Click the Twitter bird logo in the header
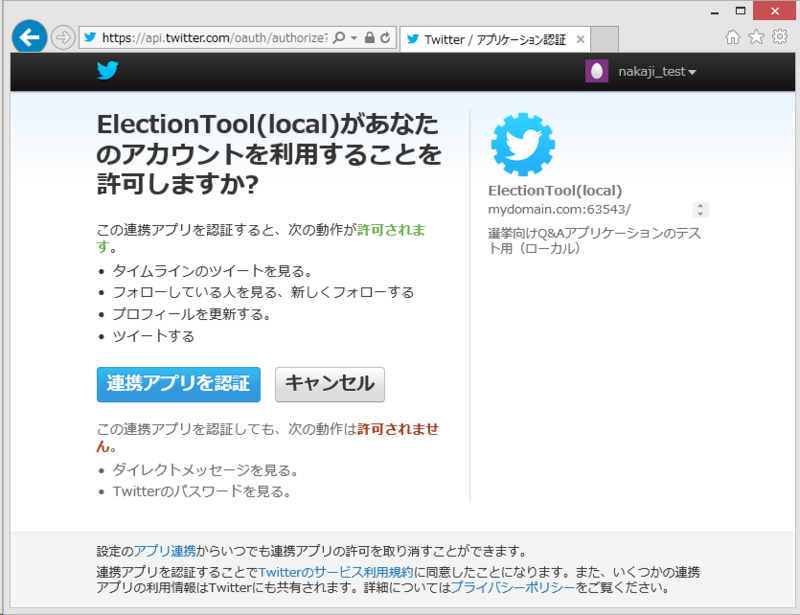 [108, 70]
